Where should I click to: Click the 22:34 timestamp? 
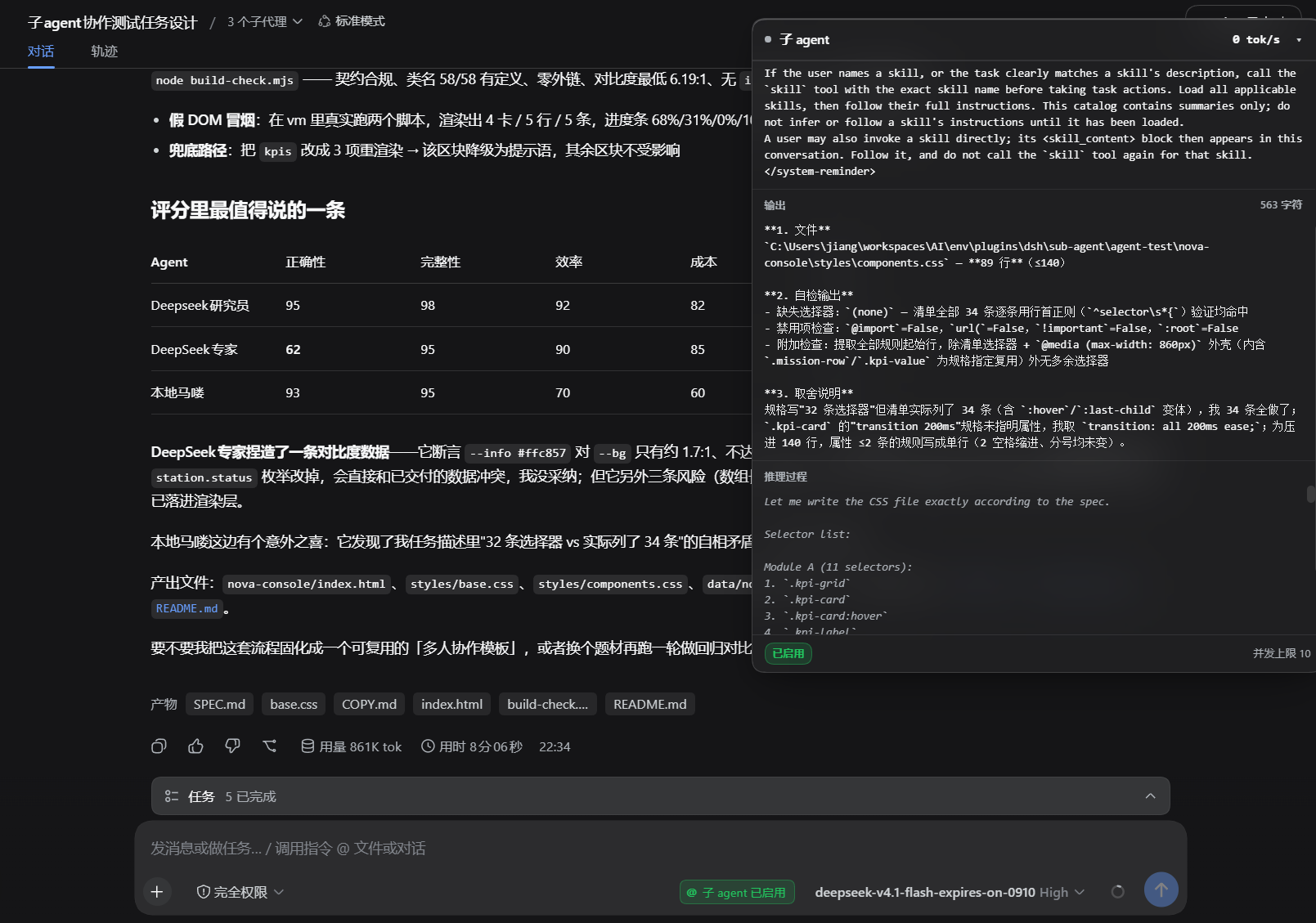click(555, 746)
